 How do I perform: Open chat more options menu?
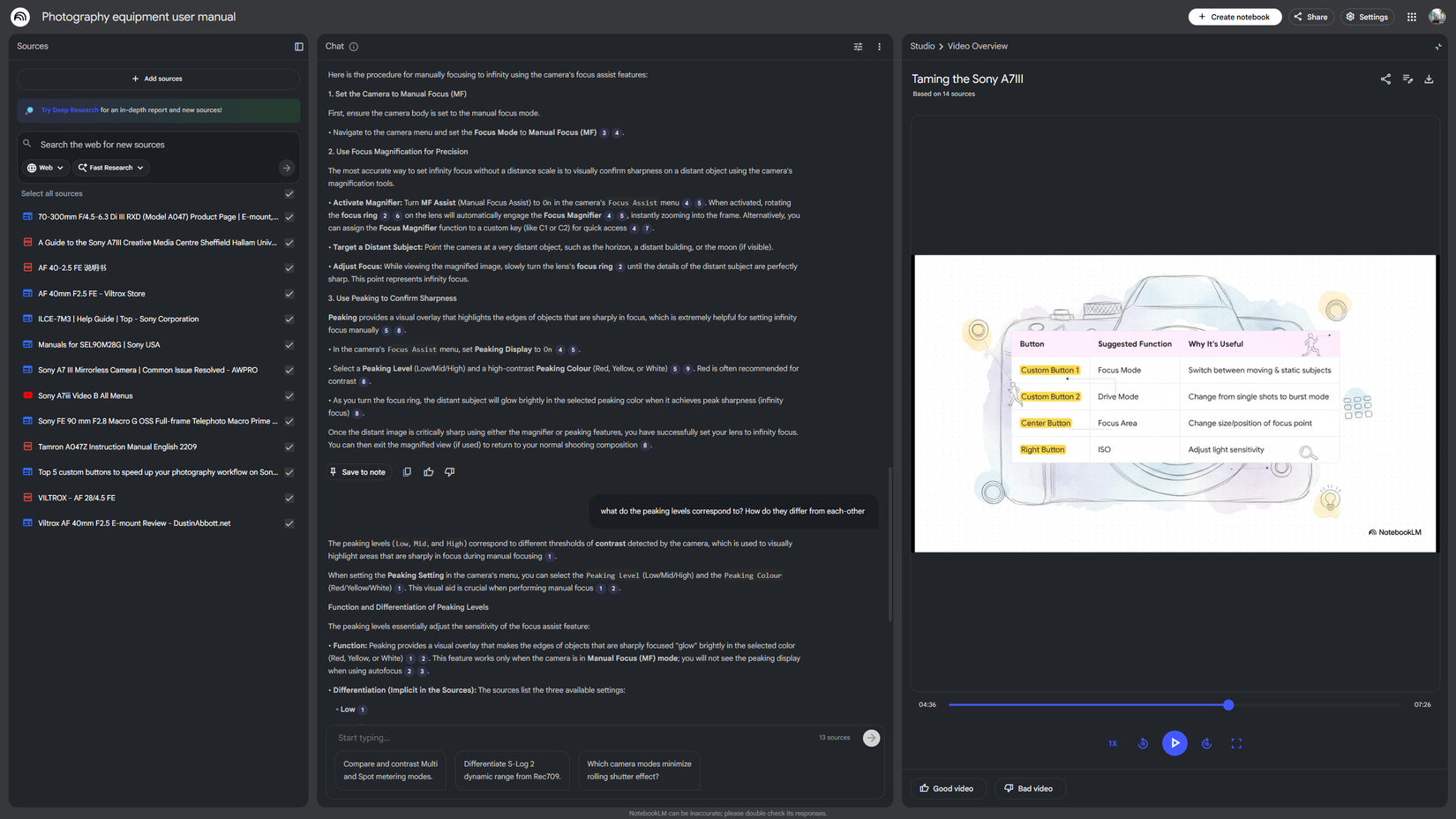point(879,47)
